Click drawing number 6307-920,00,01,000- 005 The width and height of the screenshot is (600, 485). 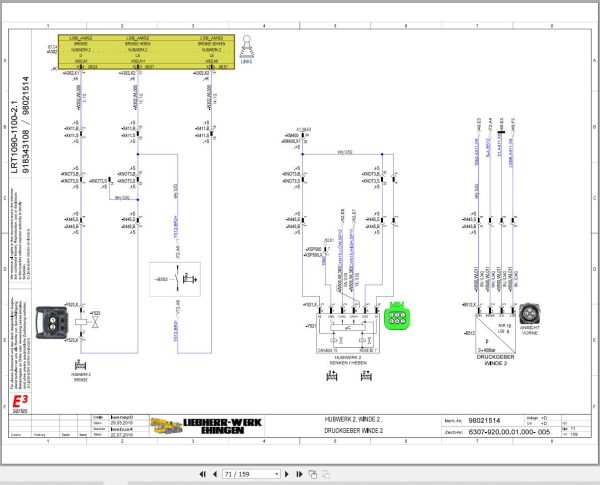coord(509,432)
